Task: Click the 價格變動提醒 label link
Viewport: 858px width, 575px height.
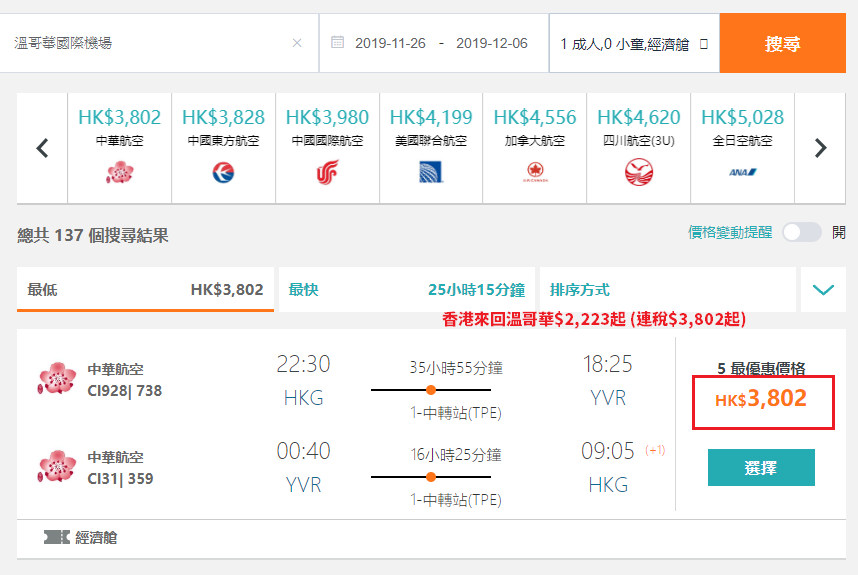Action: click(x=730, y=232)
